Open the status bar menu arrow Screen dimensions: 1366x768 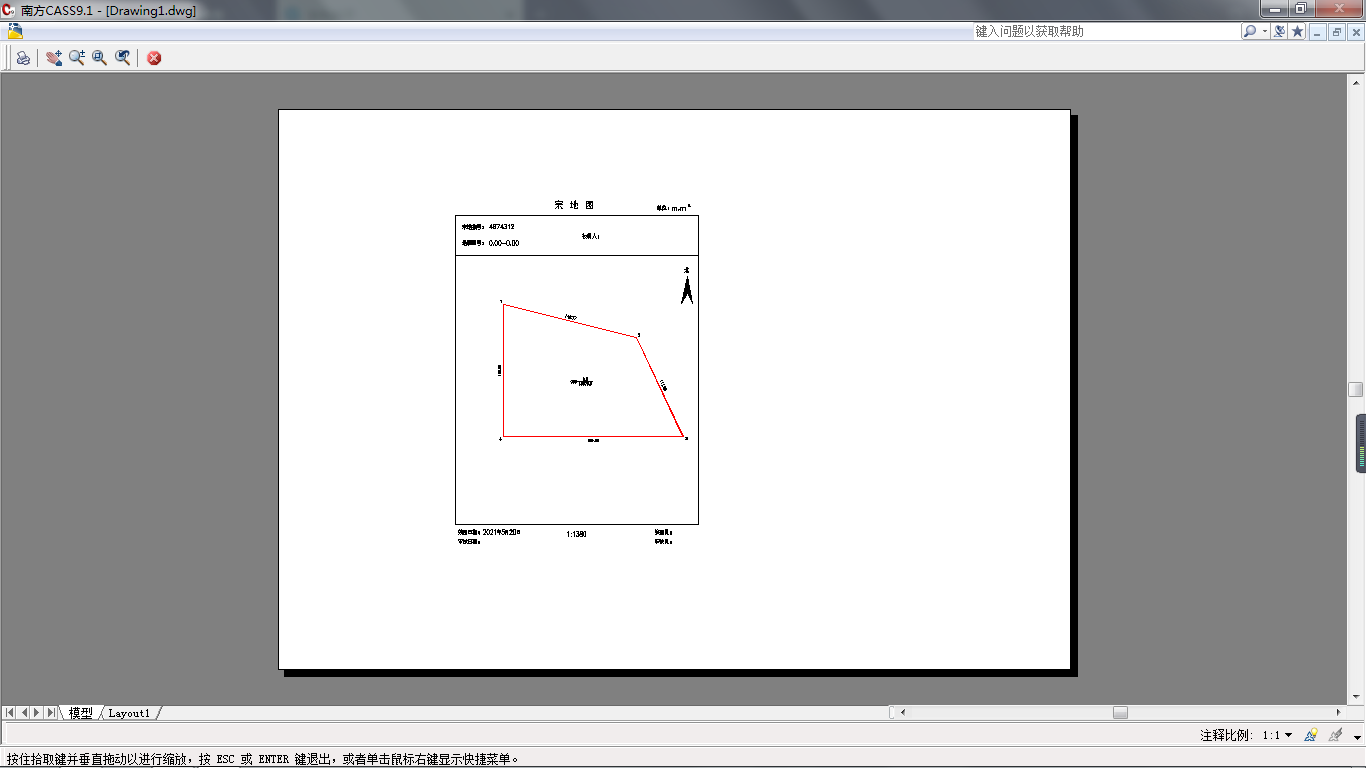click(1357, 737)
